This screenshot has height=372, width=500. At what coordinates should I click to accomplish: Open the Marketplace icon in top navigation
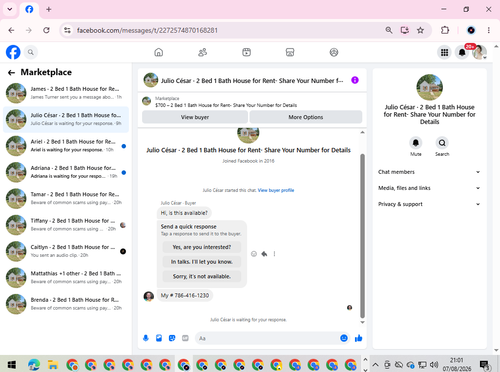(290, 52)
